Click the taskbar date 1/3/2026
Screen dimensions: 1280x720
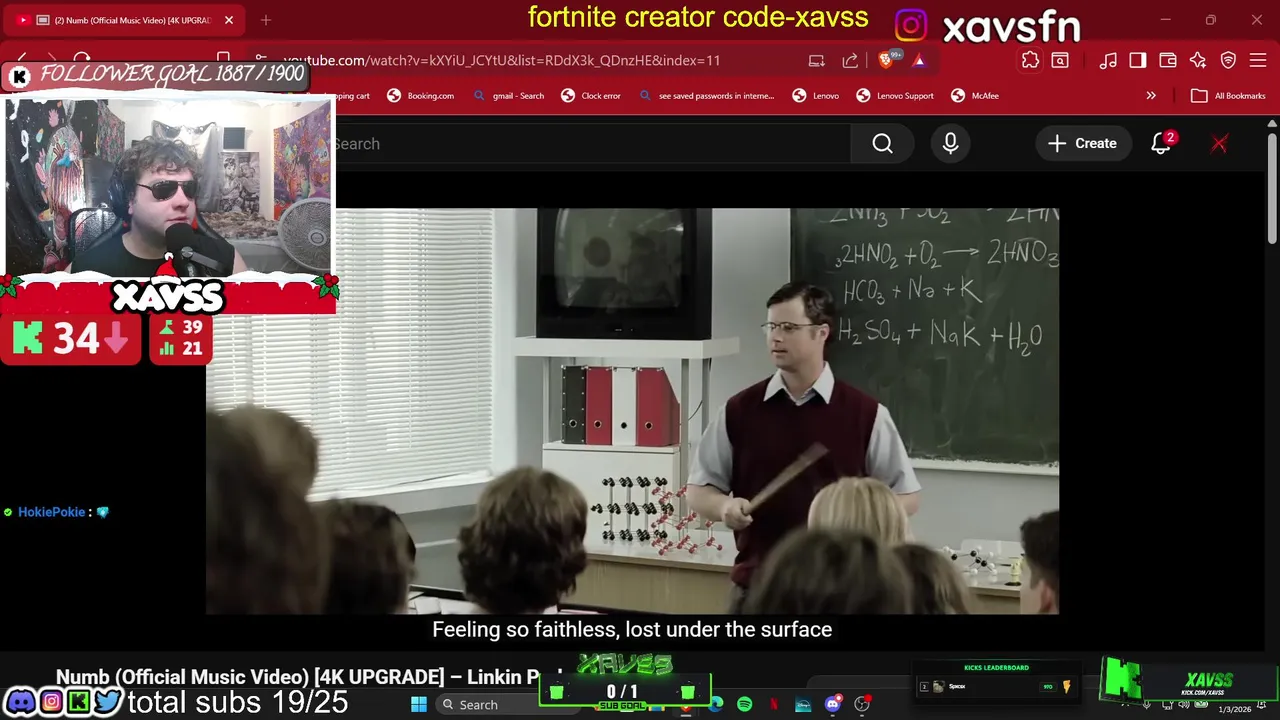pyautogui.click(x=1234, y=710)
